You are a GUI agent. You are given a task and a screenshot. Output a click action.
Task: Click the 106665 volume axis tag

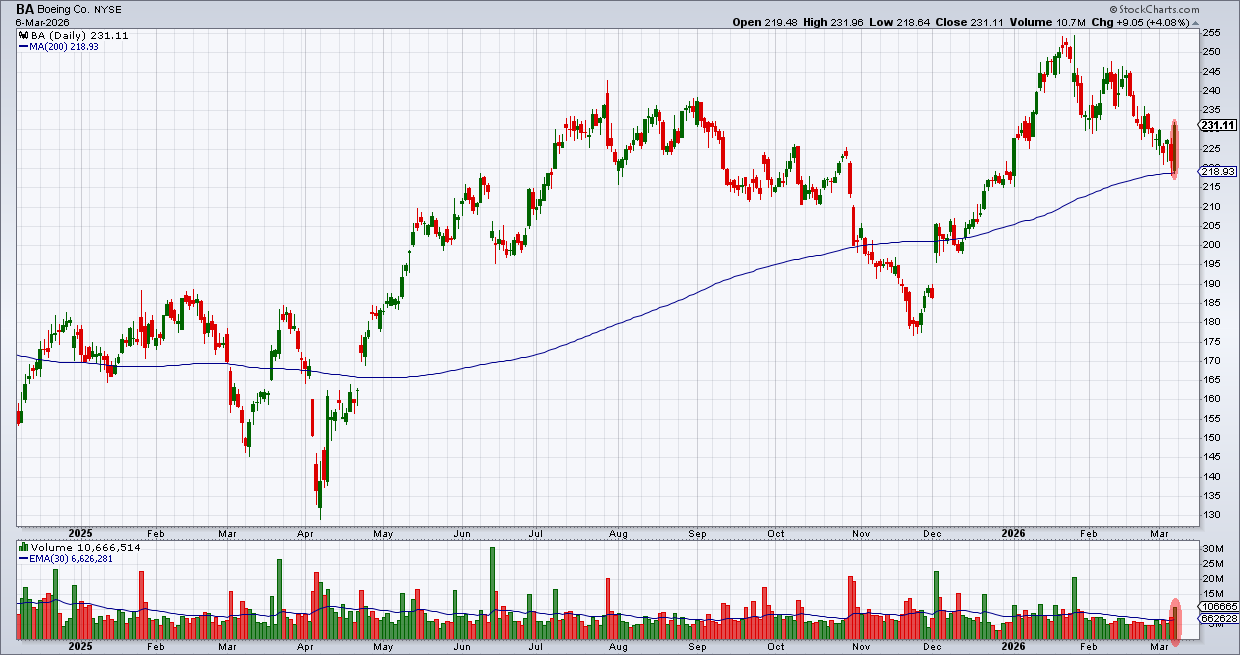pos(1220,607)
